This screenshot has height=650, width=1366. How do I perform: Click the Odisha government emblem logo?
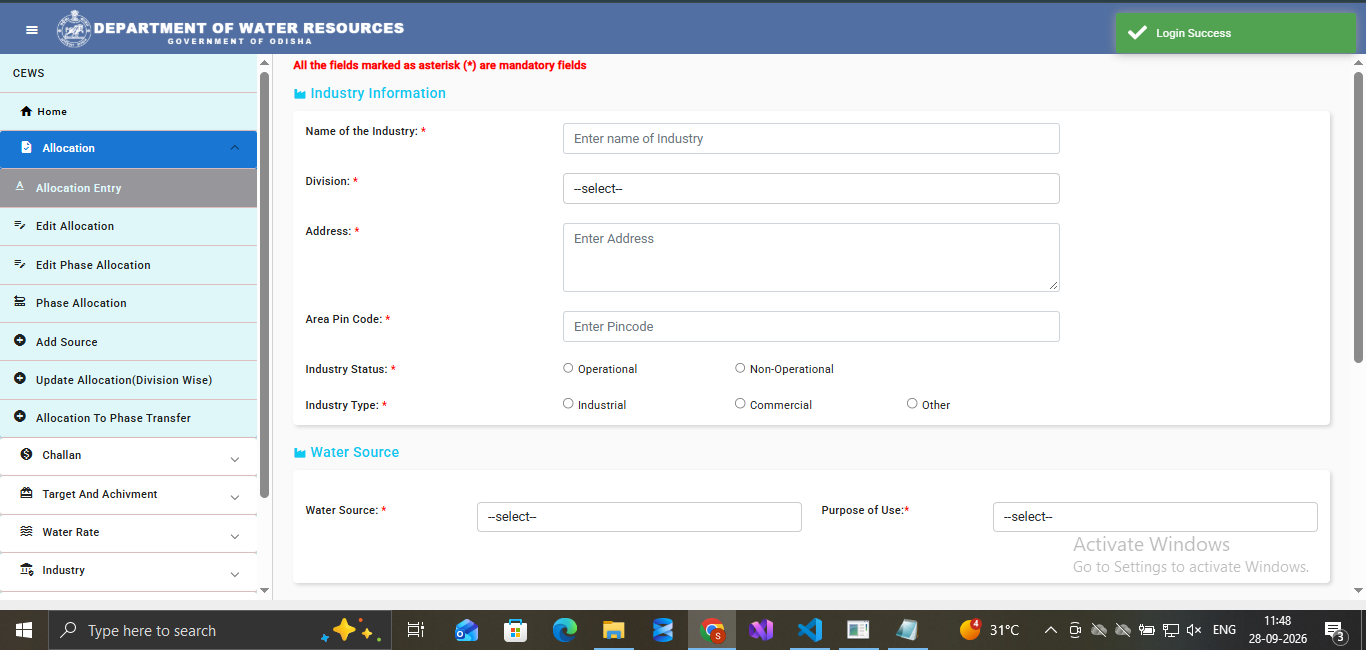[73, 28]
